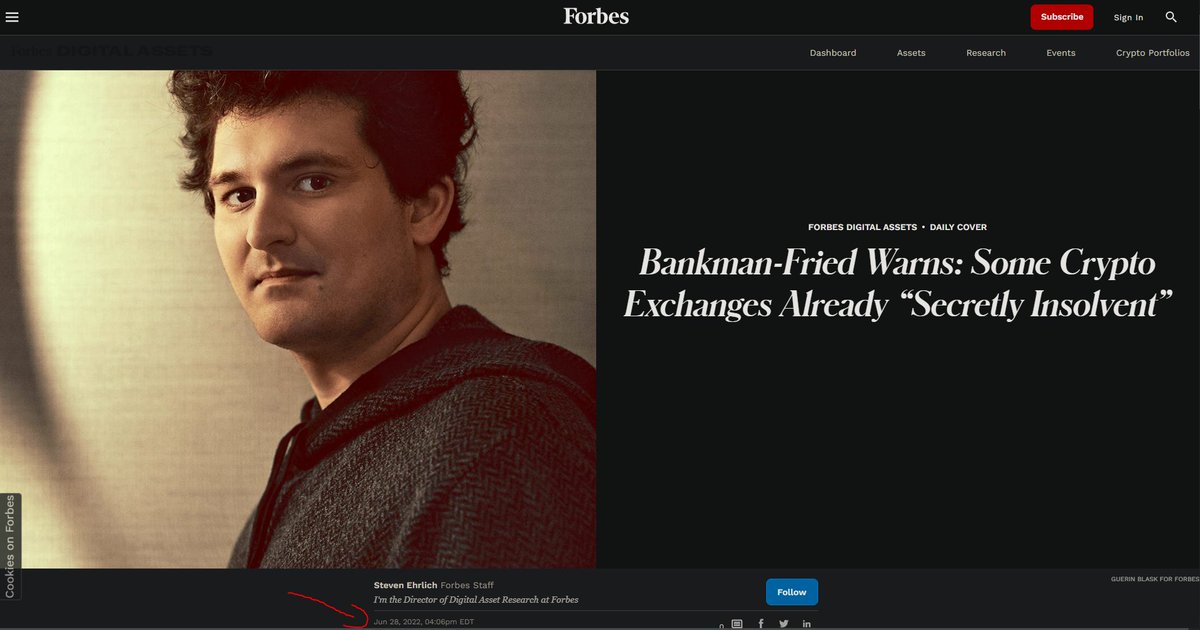
Task: Open the comments icon
Action: pyautogui.click(x=737, y=624)
